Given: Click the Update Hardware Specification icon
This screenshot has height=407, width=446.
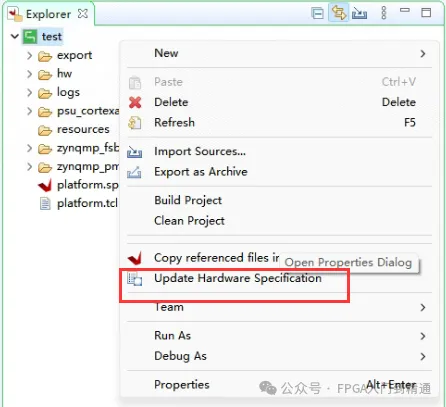Looking at the screenshot, I should pyautogui.click(x=135, y=279).
